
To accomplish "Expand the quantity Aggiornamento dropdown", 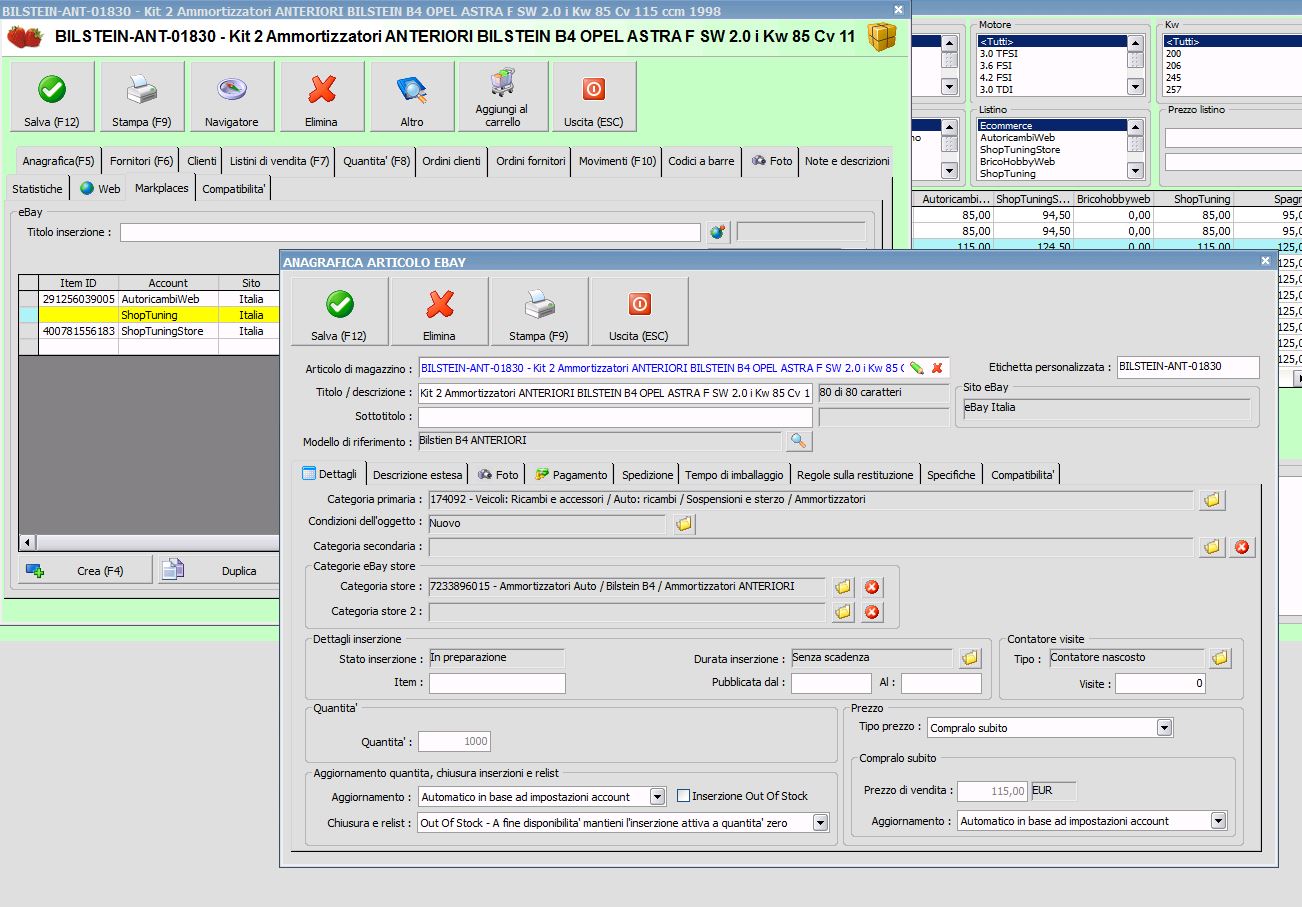I will 657,797.
